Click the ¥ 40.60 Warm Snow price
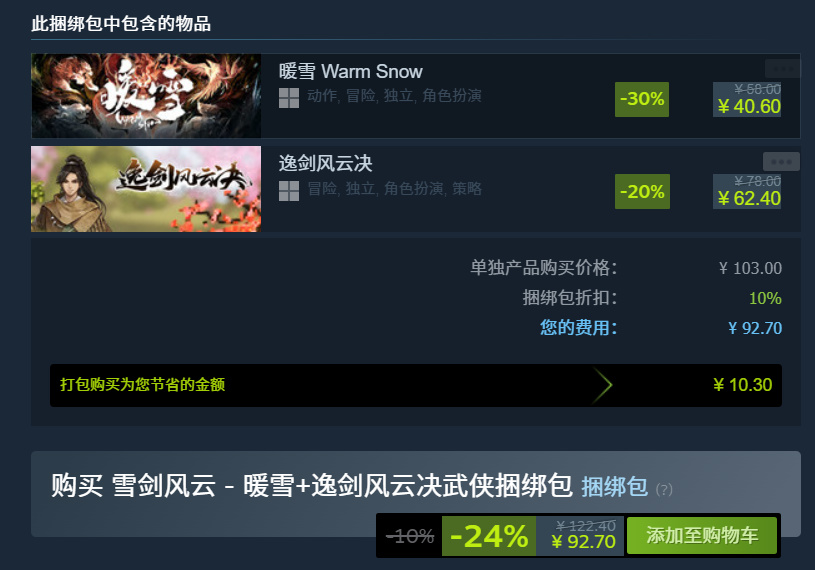This screenshot has height=570, width=815. (x=749, y=106)
